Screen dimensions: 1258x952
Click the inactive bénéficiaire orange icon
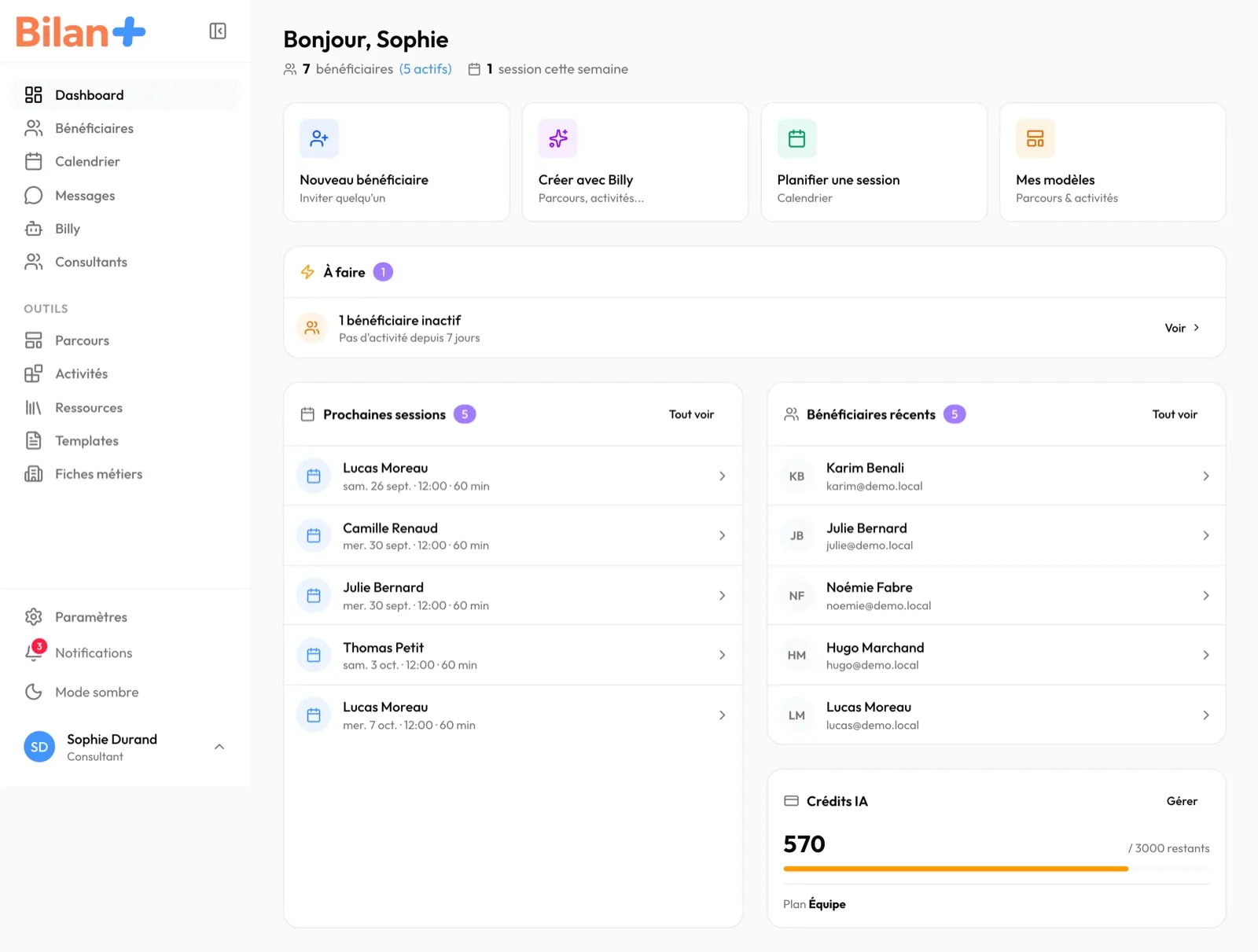coord(312,328)
